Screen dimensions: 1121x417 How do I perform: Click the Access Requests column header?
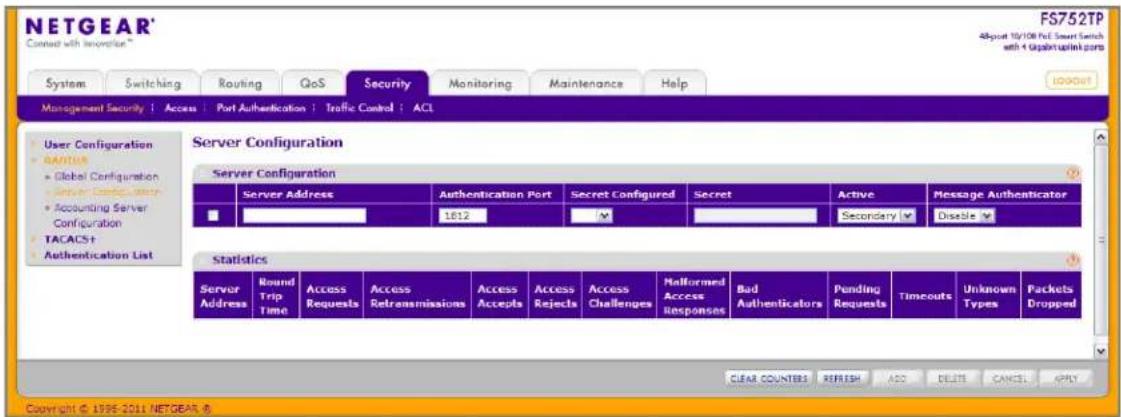tap(332, 295)
